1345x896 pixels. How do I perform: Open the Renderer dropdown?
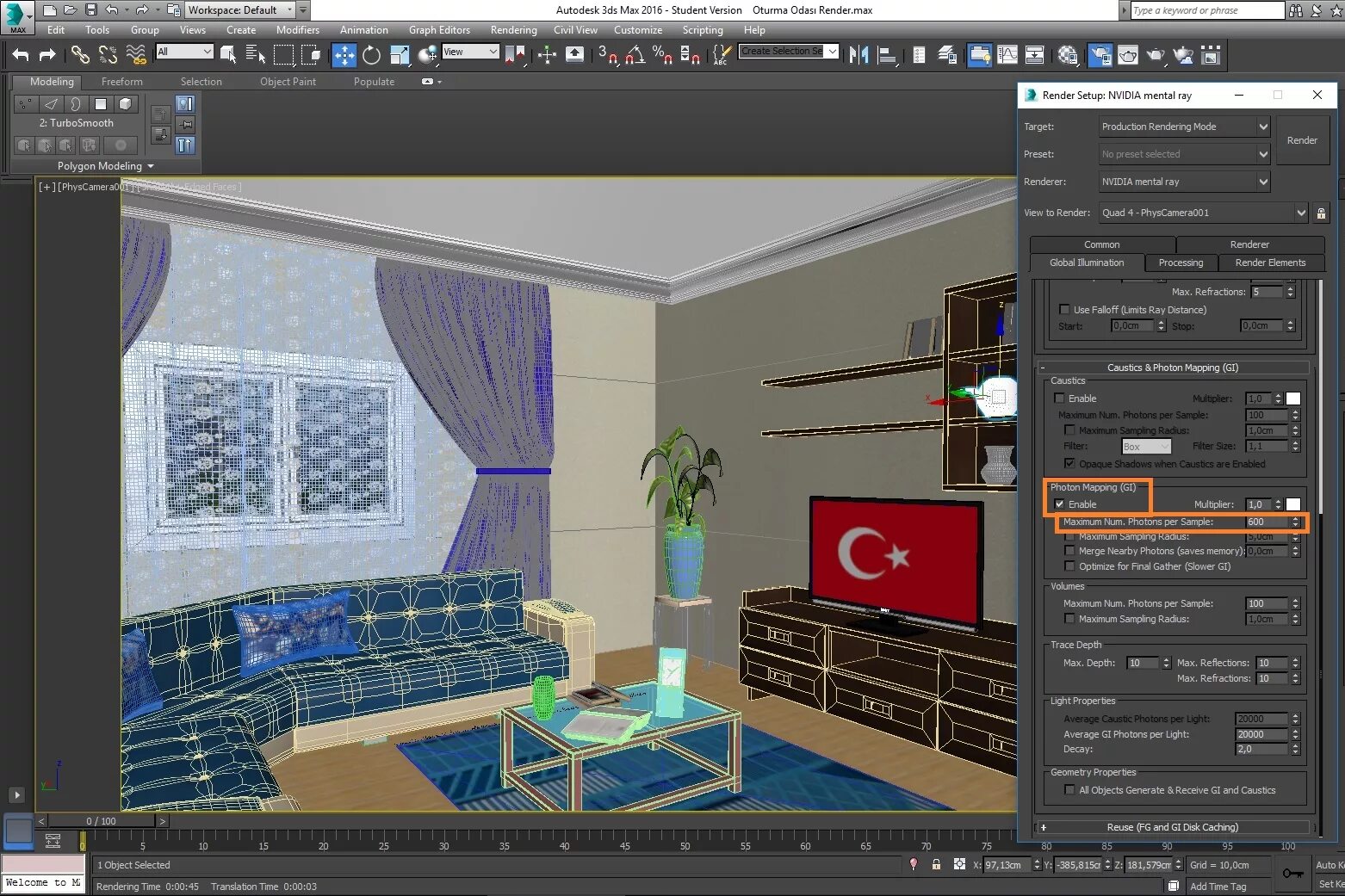[1184, 182]
